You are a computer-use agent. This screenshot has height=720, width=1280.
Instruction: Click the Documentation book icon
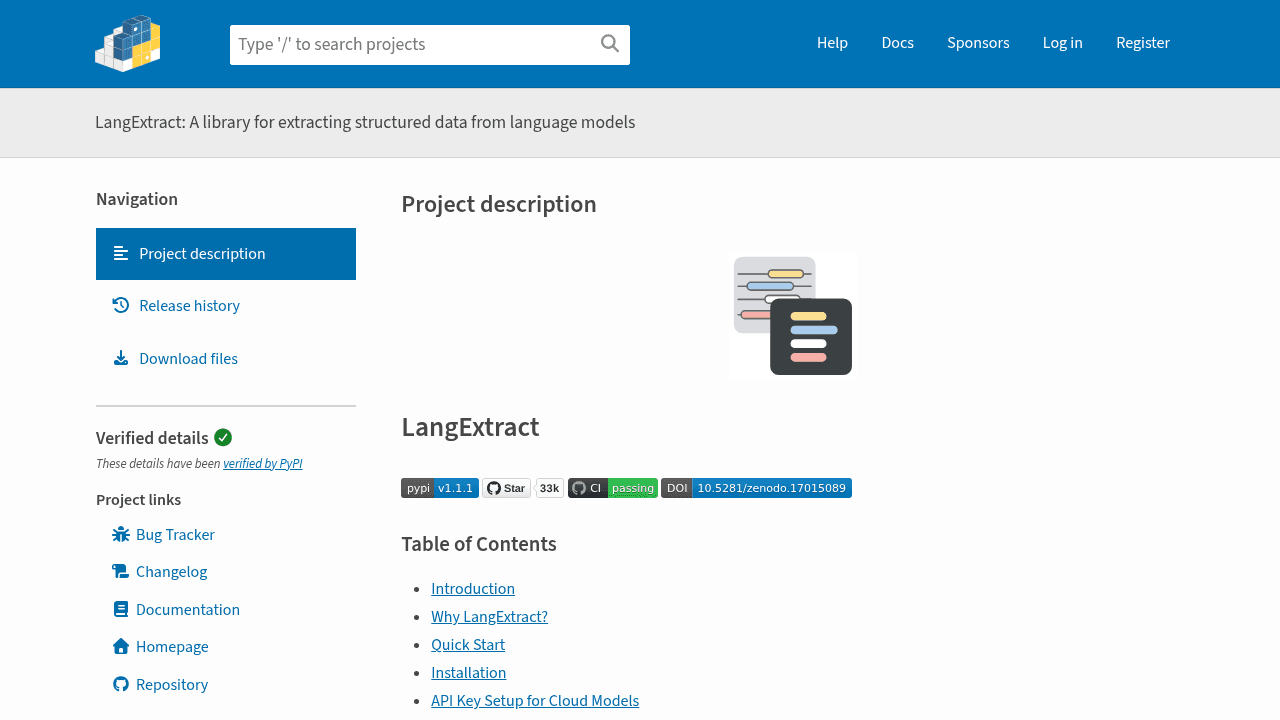coord(119,609)
